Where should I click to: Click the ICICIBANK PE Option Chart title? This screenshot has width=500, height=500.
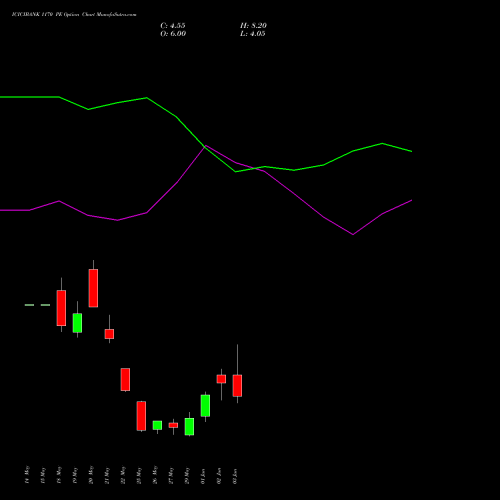(x=74, y=15)
